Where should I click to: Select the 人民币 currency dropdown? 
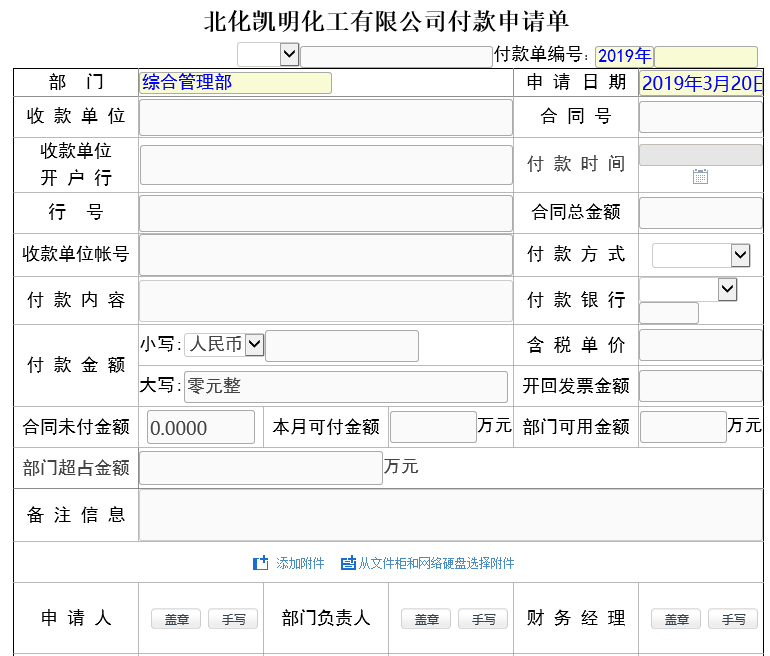[x=224, y=345]
